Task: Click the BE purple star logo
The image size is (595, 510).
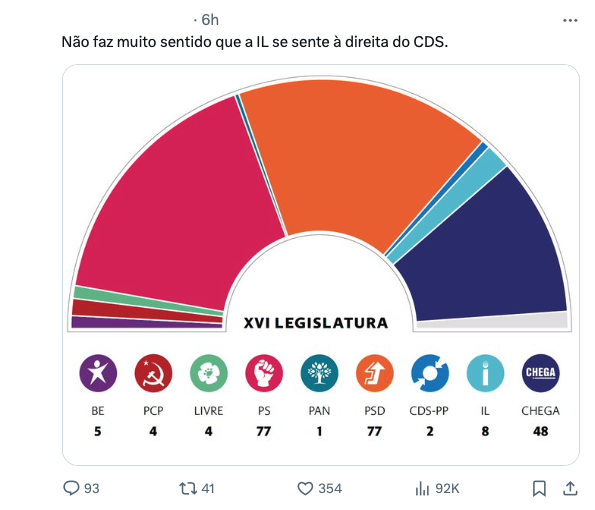Action: [x=98, y=373]
